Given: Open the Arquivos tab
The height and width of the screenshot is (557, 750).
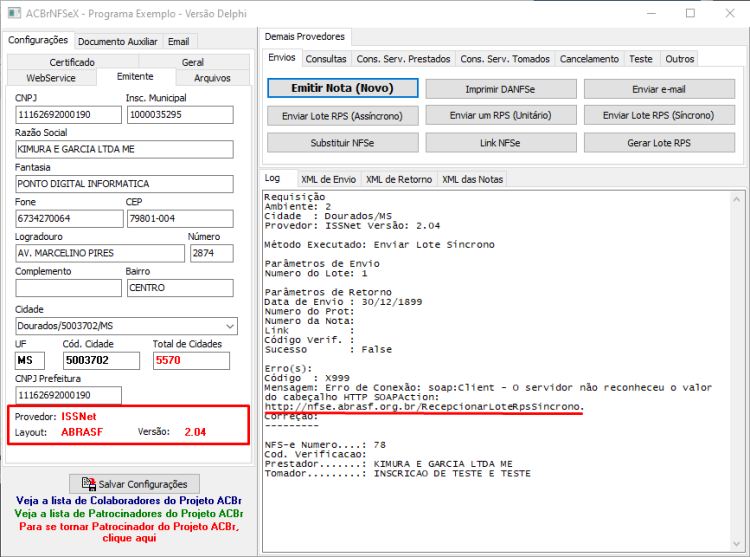Looking at the screenshot, I should [x=212, y=78].
